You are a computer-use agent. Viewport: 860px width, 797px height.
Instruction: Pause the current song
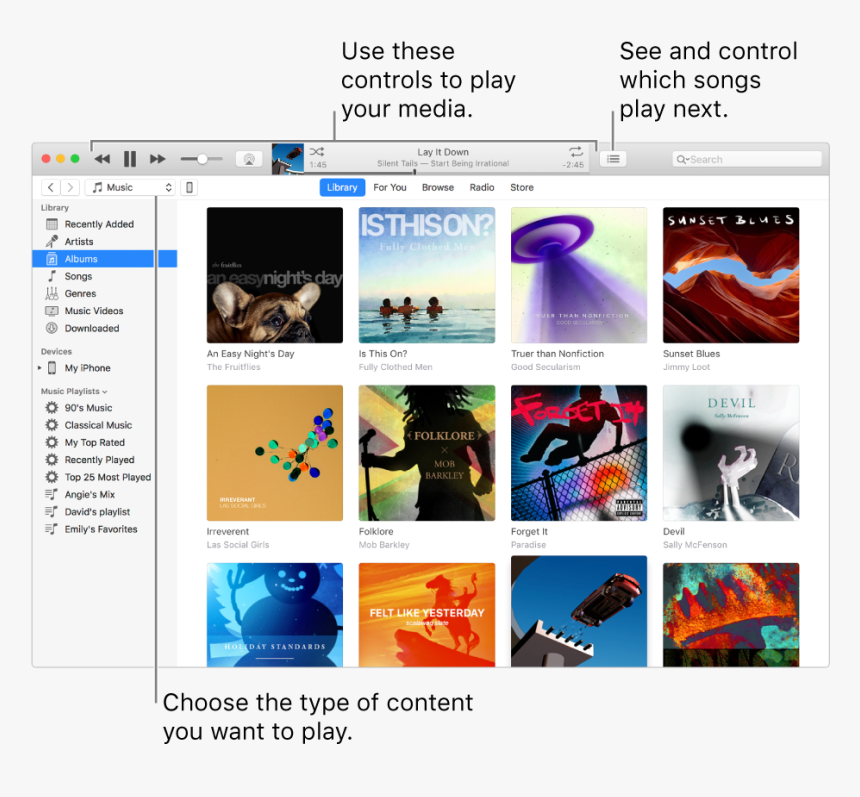point(130,159)
